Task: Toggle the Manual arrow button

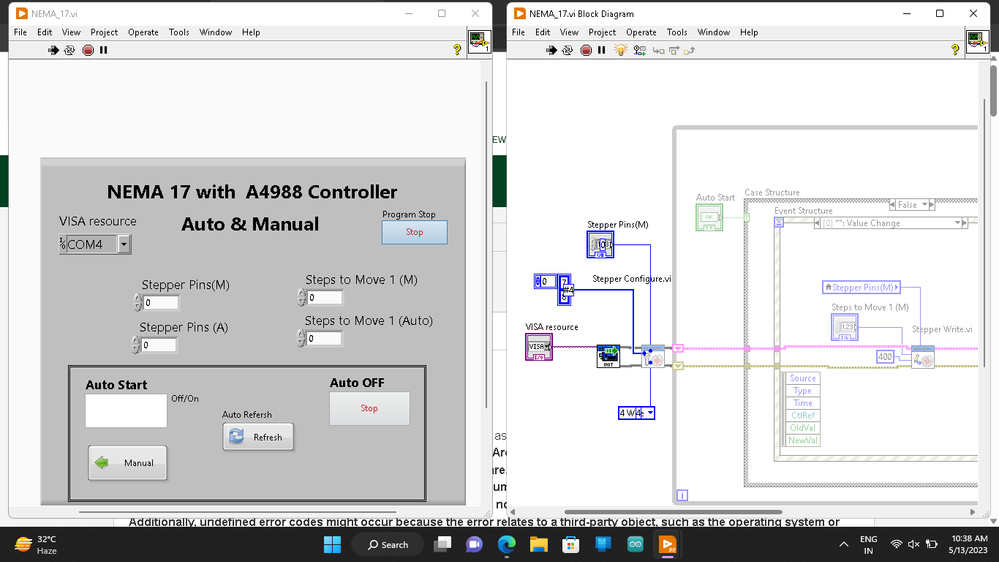Action: [128, 463]
